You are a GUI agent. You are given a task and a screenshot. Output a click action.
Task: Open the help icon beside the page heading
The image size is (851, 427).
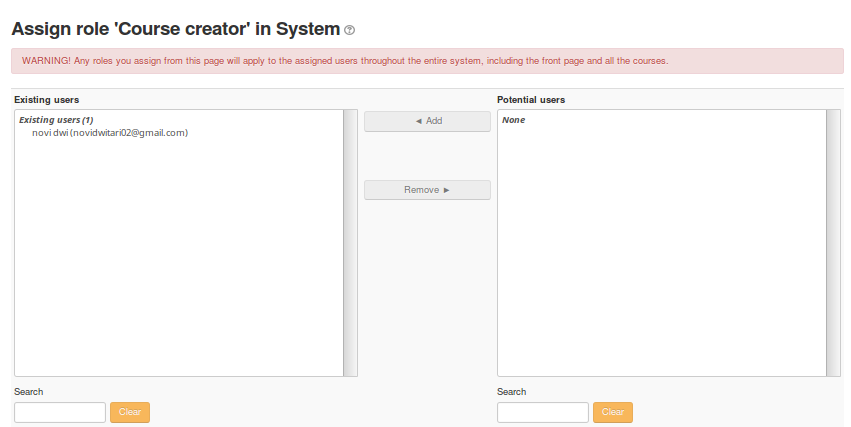pyautogui.click(x=349, y=31)
